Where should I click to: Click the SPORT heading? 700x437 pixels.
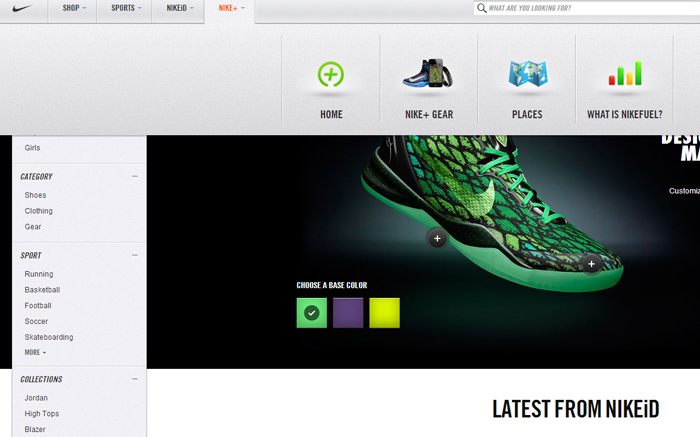pyautogui.click(x=31, y=256)
